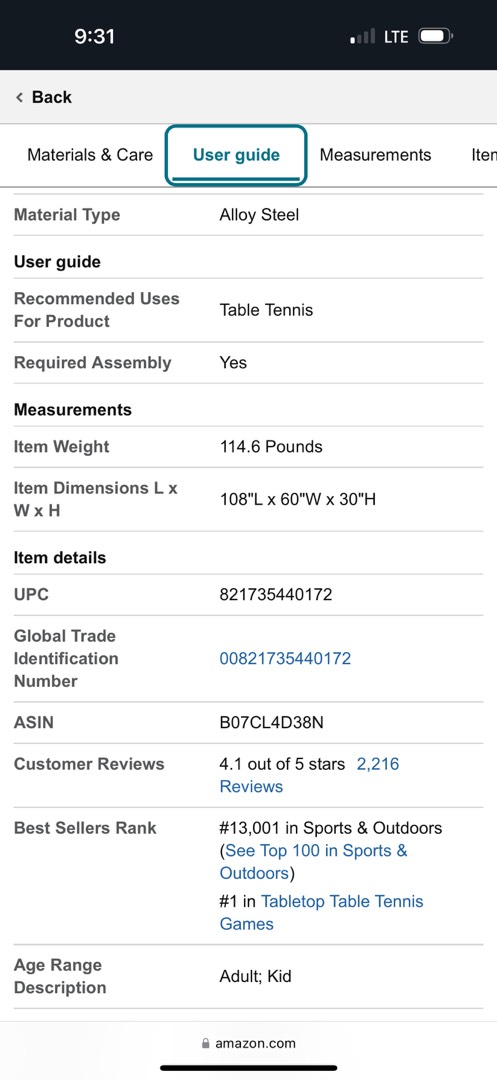Tap the cellular signal bars icon
Screen dimensions: 497x1080
pos(363,36)
